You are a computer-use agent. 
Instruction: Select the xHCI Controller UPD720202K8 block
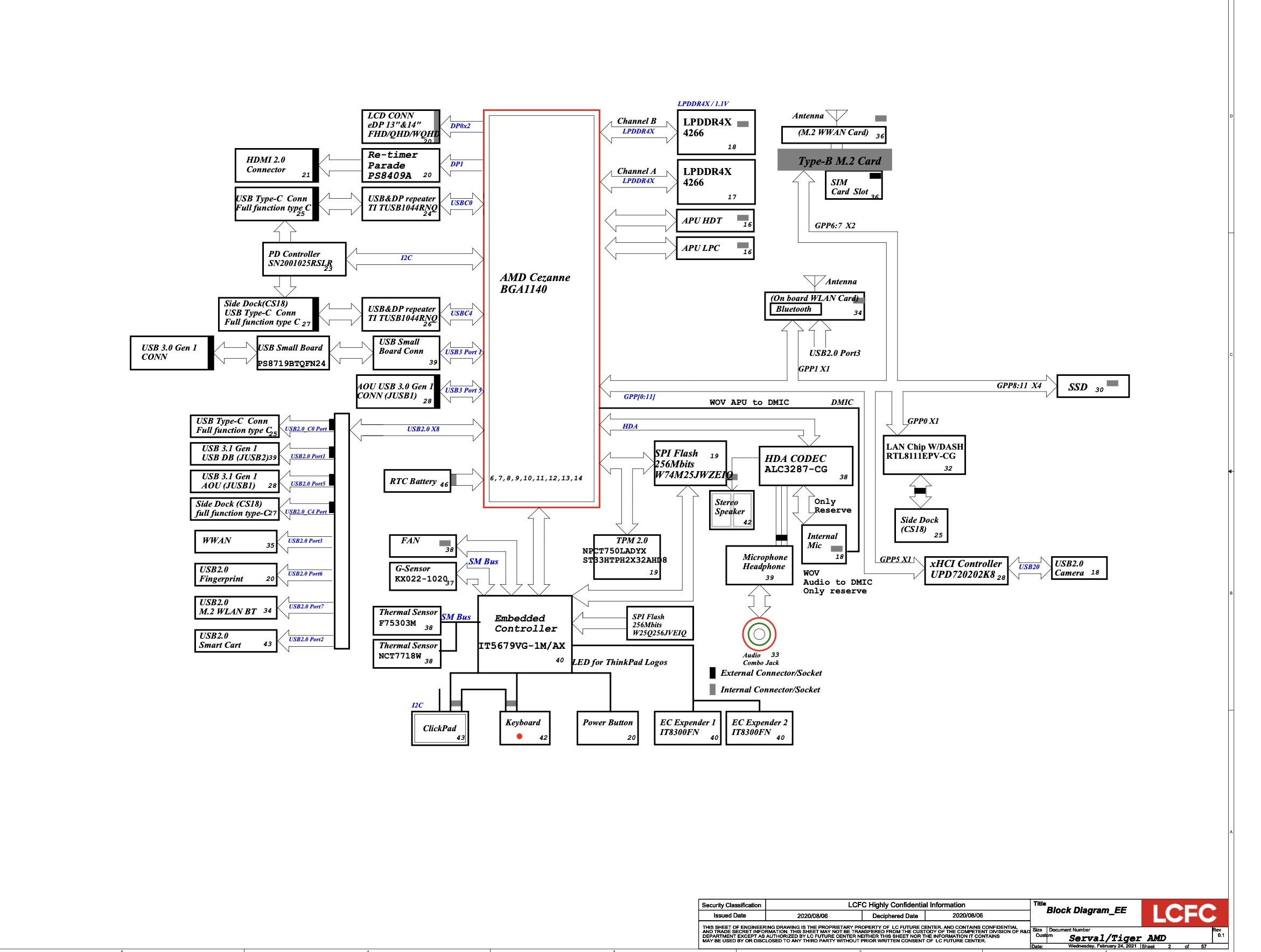pyautogui.click(x=966, y=570)
